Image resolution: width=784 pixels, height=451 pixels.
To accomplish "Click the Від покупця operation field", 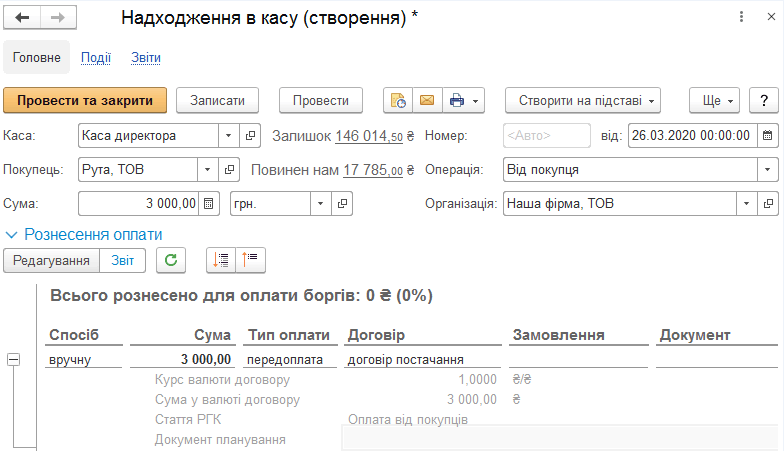I will (x=630, y=170).
